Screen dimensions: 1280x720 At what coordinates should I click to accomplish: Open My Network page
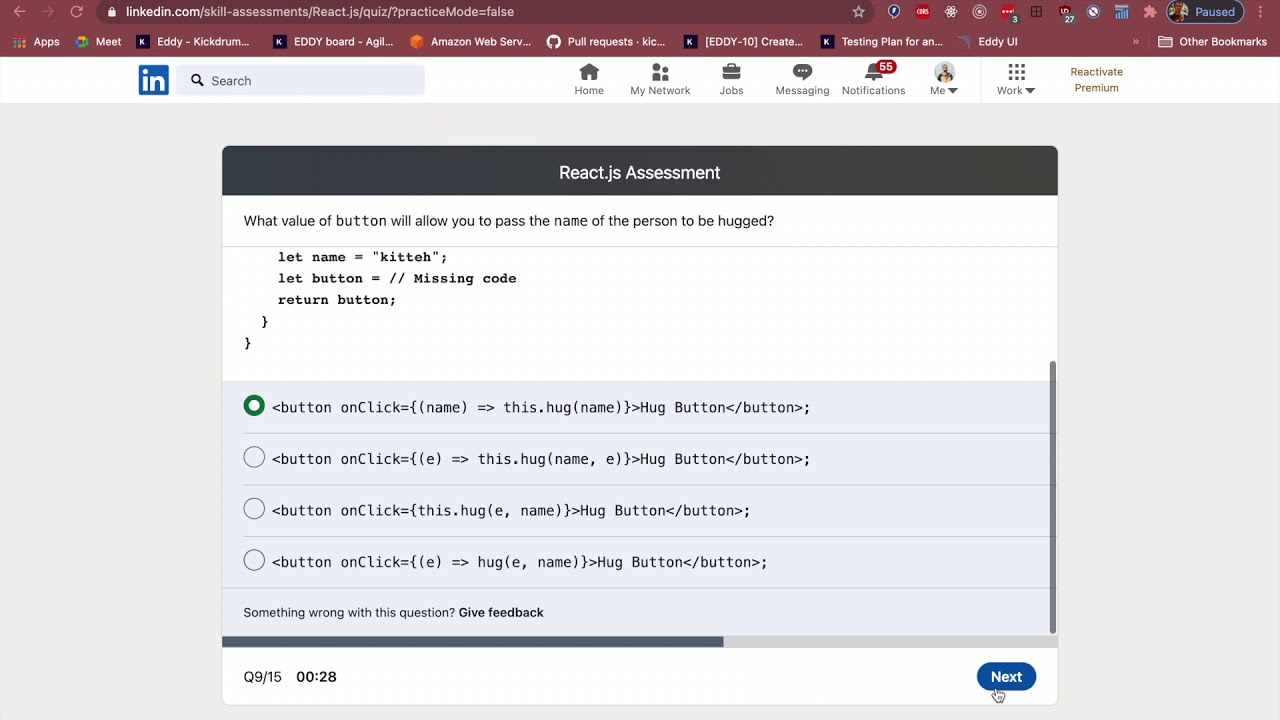tap(660, 80)
